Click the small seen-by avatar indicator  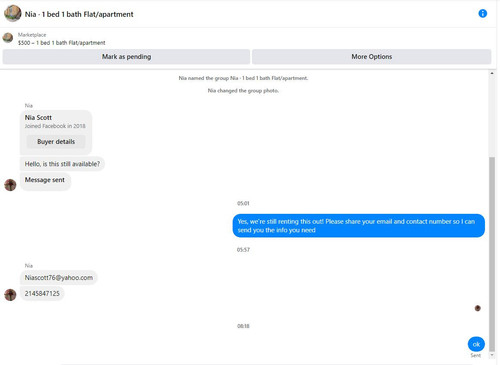pyautogui.click(x=478, y=308)
